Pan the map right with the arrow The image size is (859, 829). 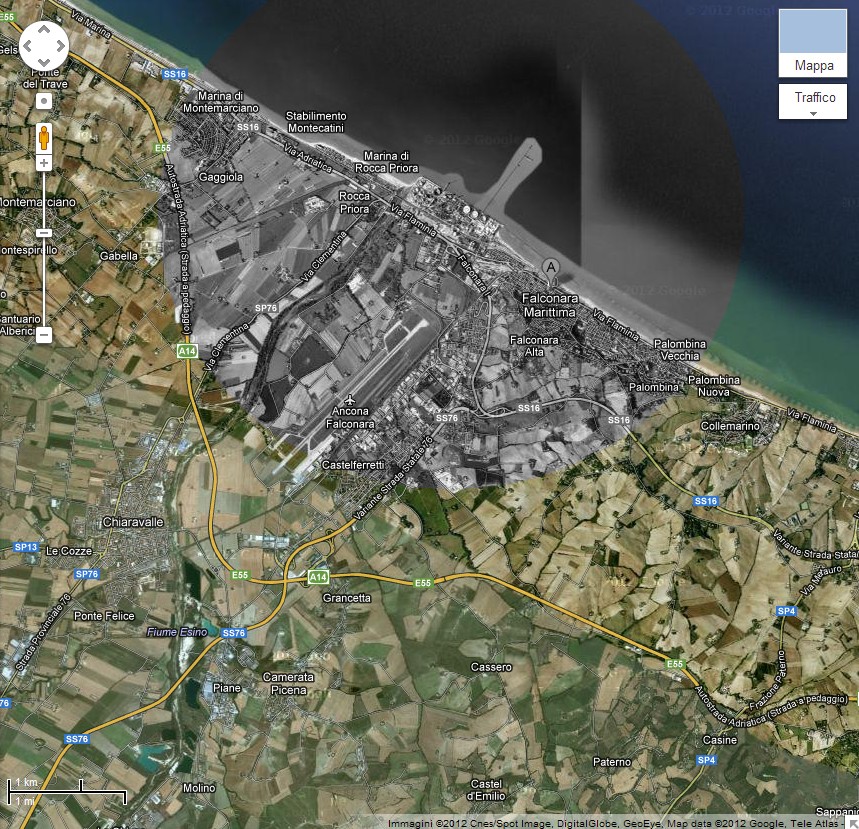point(59,45)
